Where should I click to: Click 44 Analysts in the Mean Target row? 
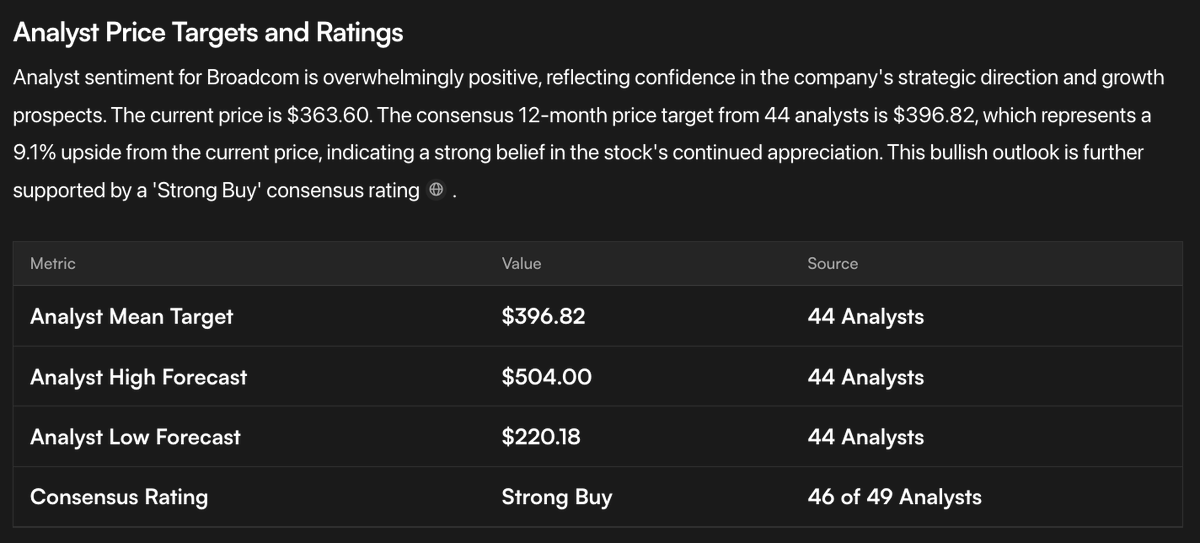point(865,317)
